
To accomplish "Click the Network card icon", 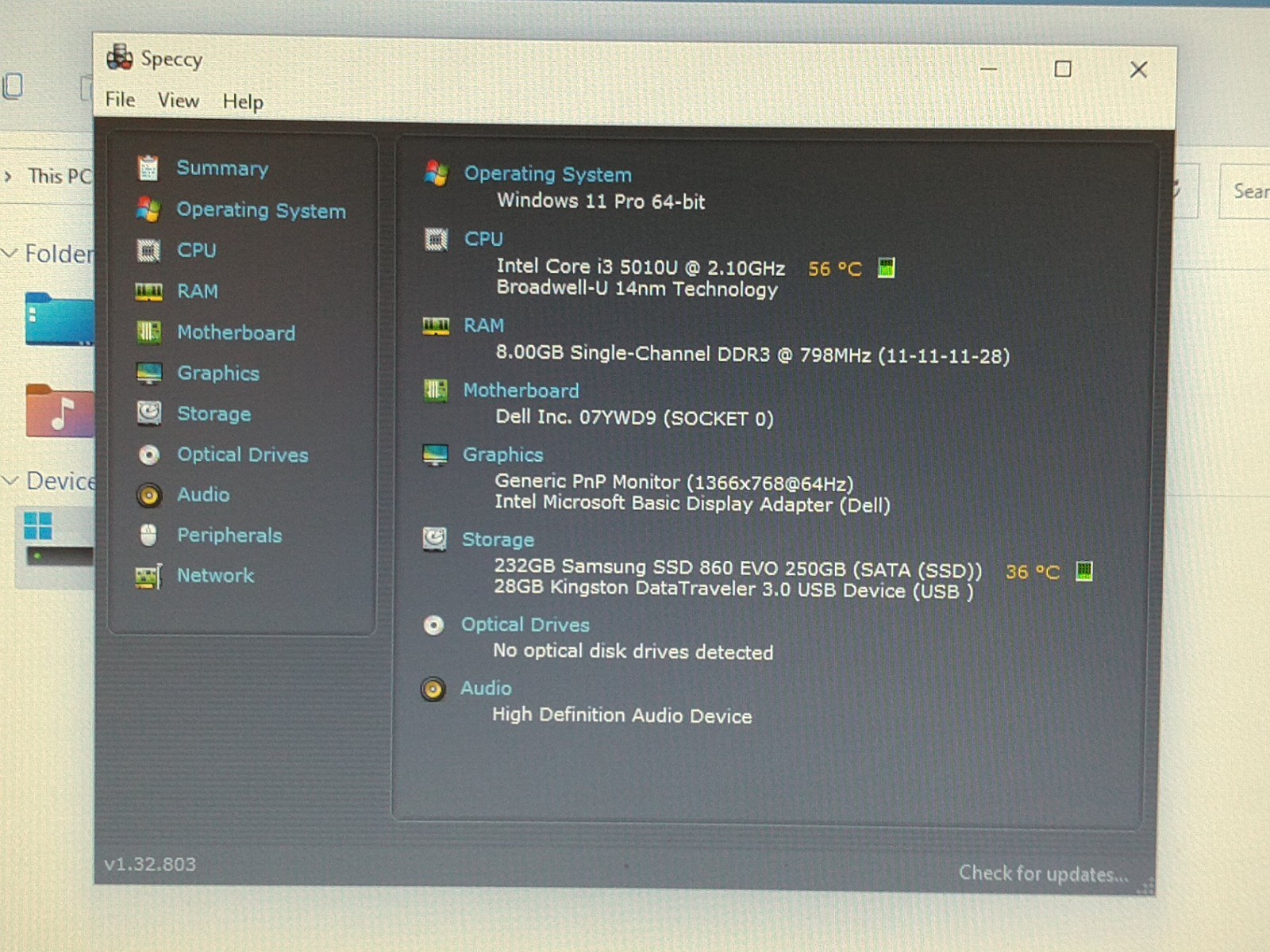I will (148, 576).
